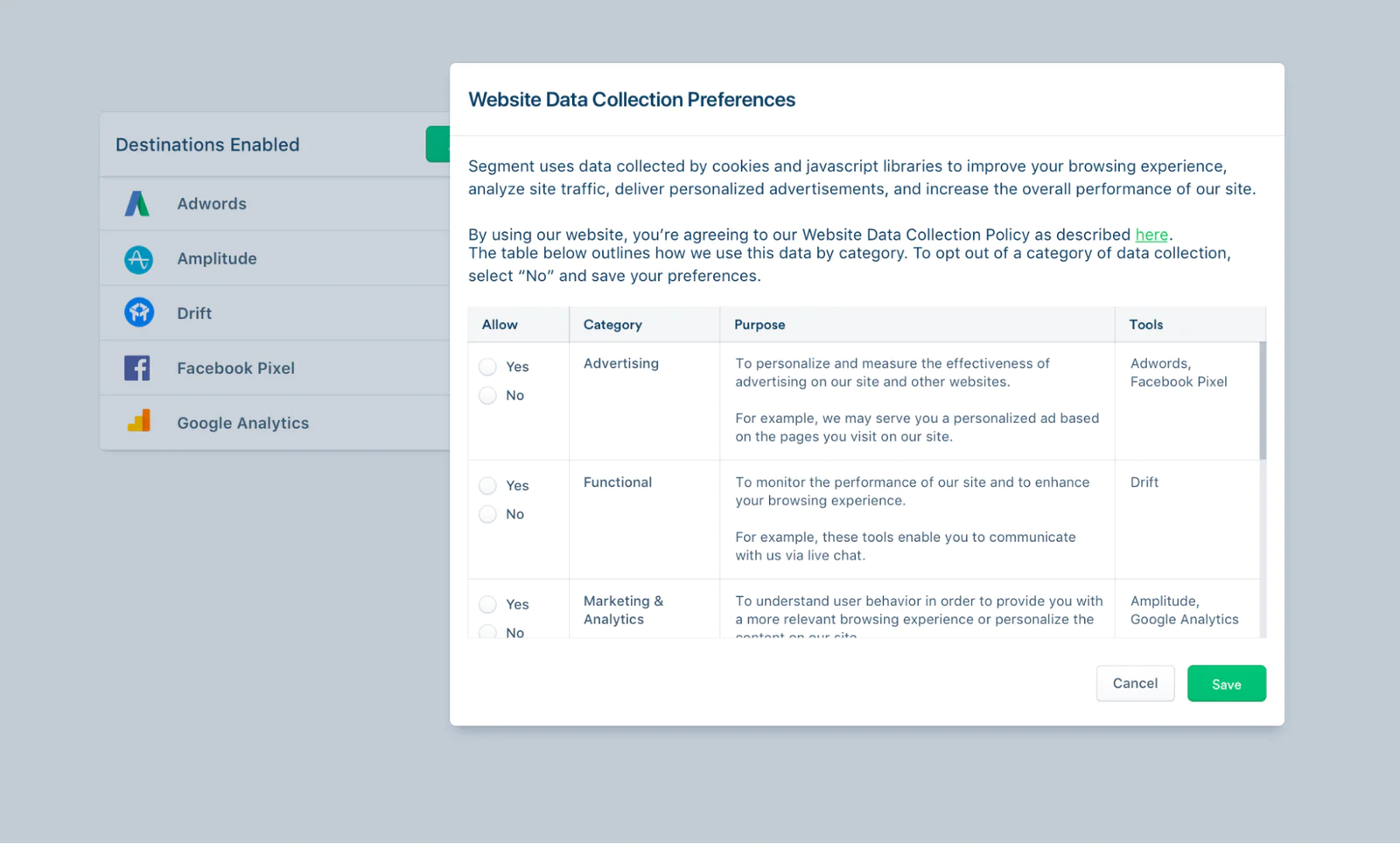The image size is (1400, 844).
Task: Select No for Advertising category
Action: [487, 396]
